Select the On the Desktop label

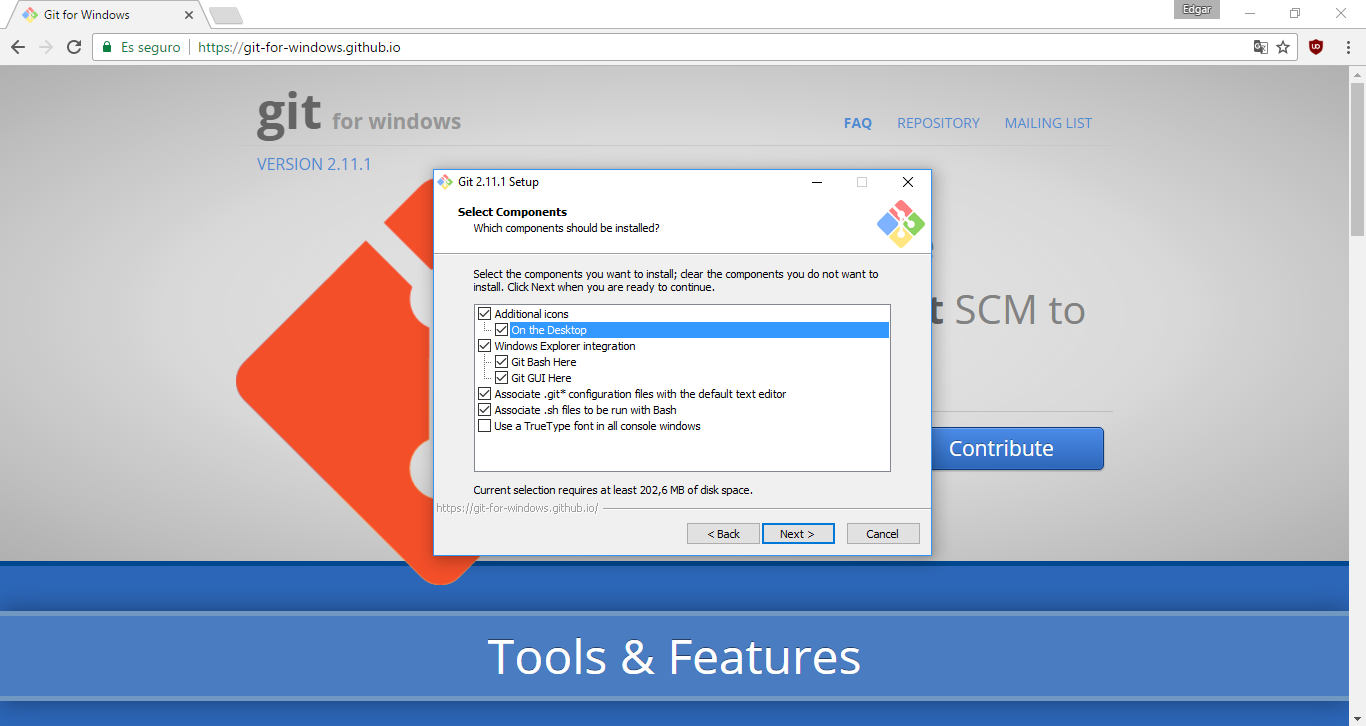pos(549,330)
